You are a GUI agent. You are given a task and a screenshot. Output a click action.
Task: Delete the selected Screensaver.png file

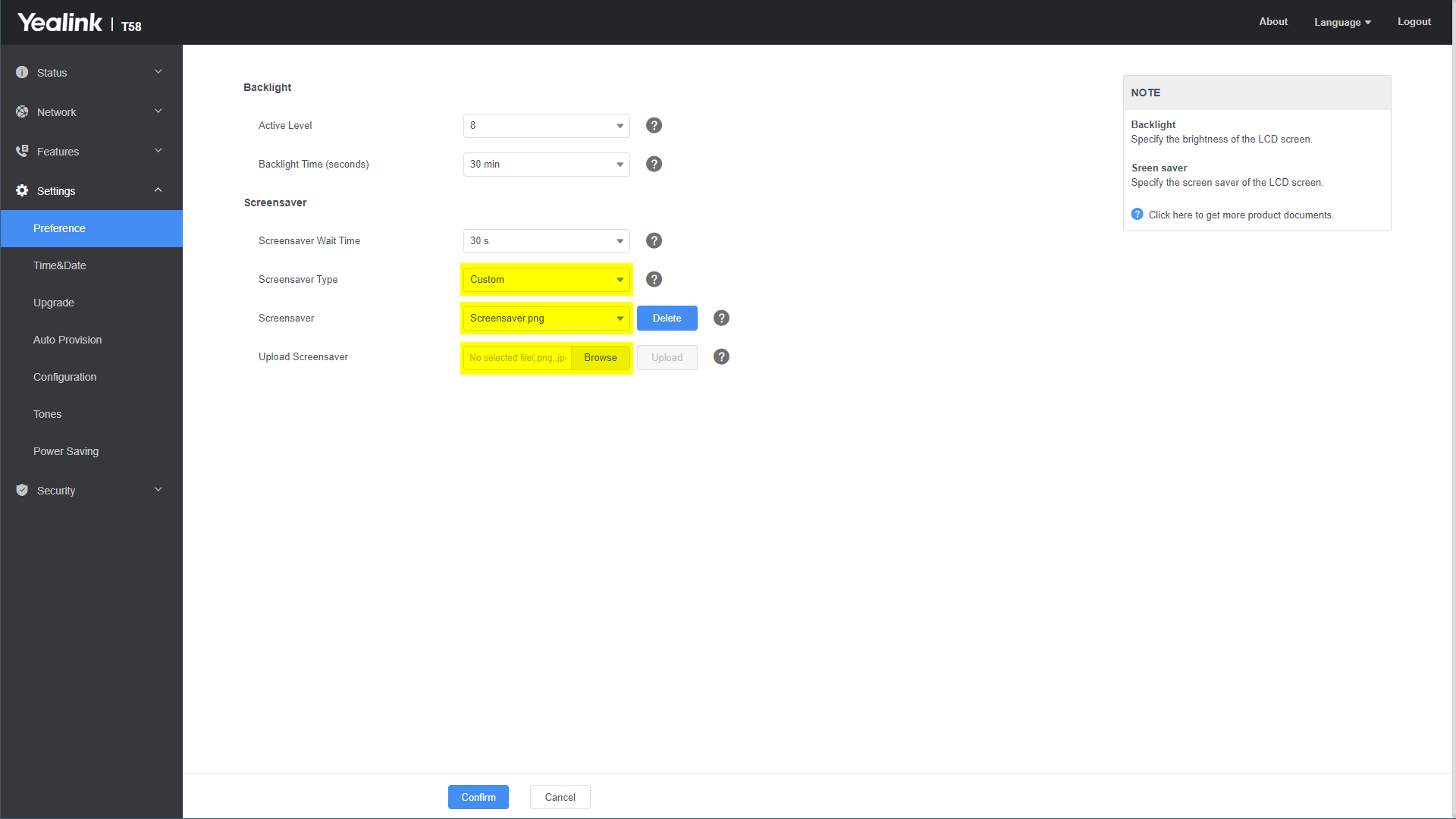(x=667, y=318)
